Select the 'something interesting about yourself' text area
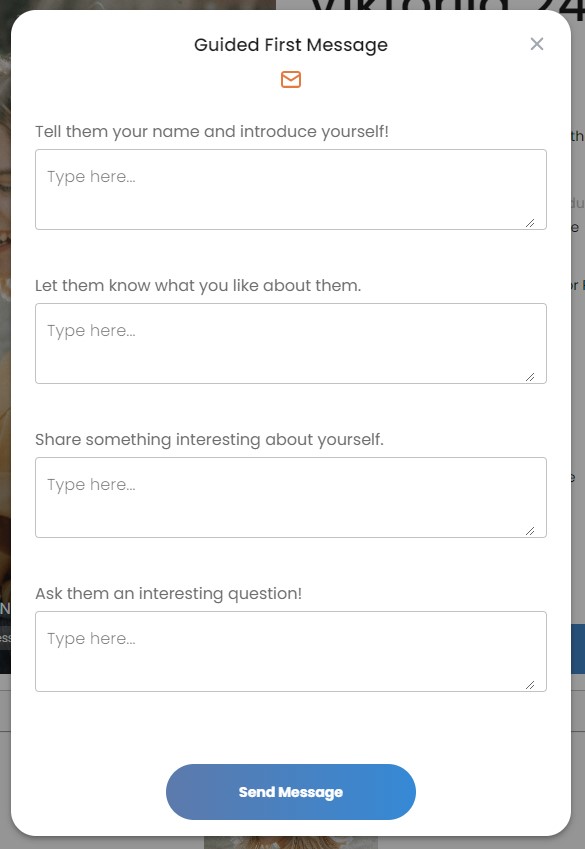Image resolution: width=585 pixels, height=849 pixels. pos(291,498)
